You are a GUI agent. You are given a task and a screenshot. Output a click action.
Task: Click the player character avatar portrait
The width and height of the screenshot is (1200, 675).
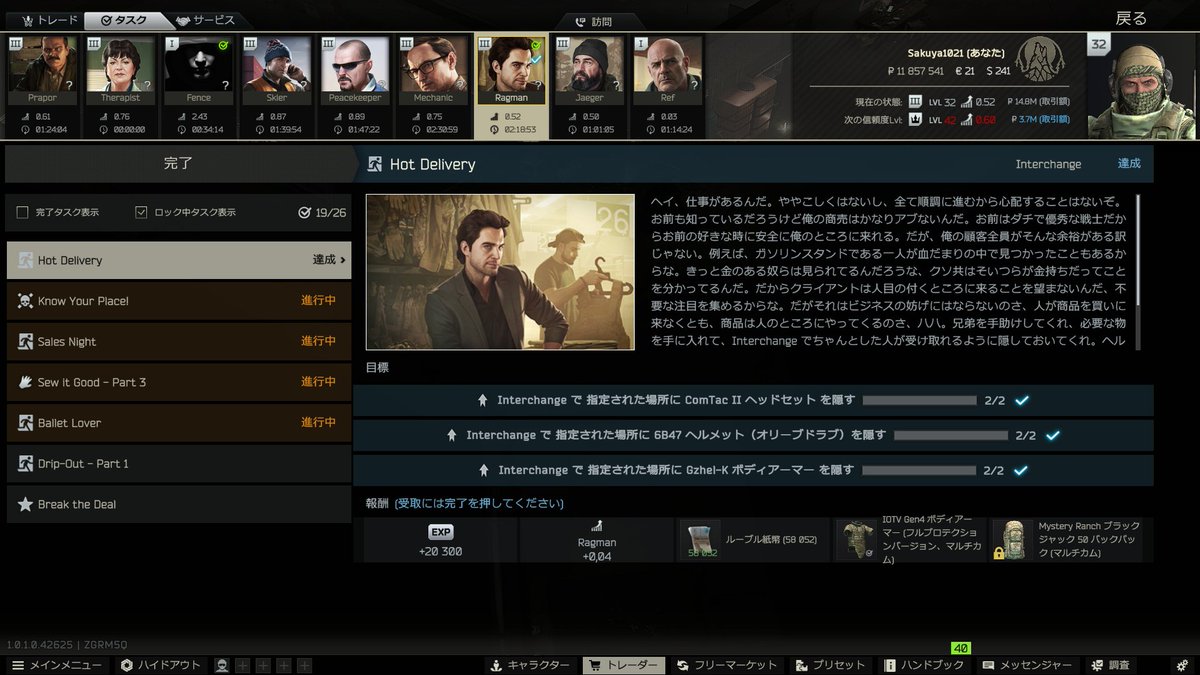tap(1140, 86)
